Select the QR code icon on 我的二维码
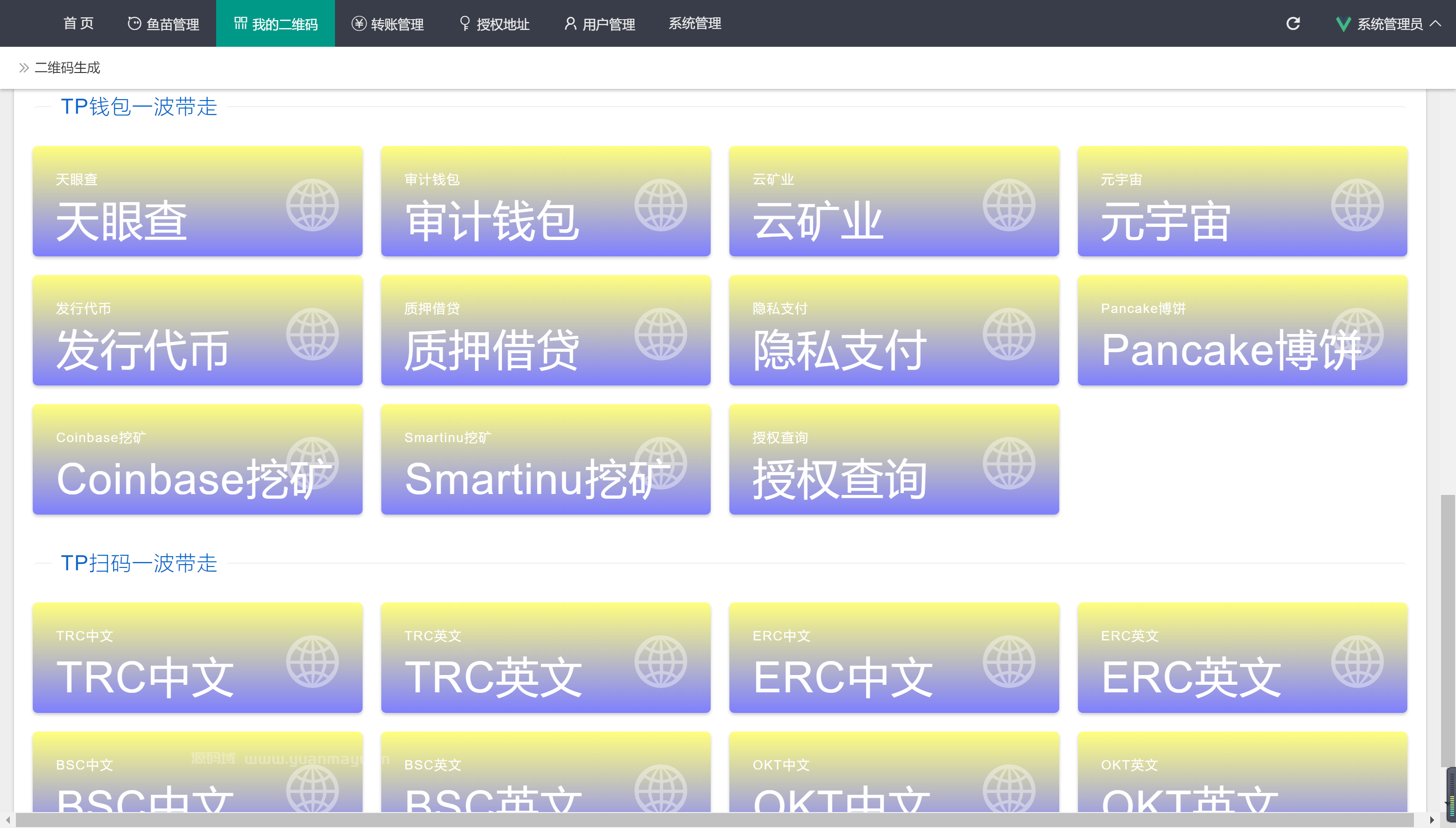 tap(240, 23)
